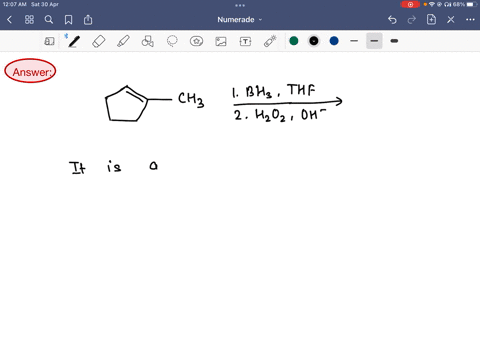Viewport: 480px width, 360px height.
Task: Select the Highlighter tool
Action: coord(123,41)
